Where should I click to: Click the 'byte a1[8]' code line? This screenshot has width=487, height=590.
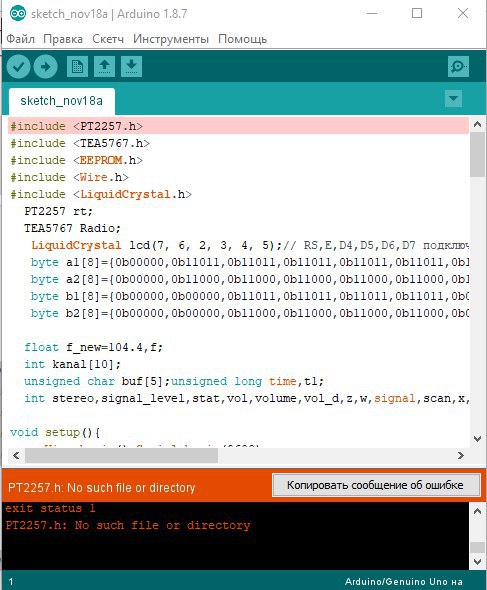pyautogui.click(x=250, y=262)
